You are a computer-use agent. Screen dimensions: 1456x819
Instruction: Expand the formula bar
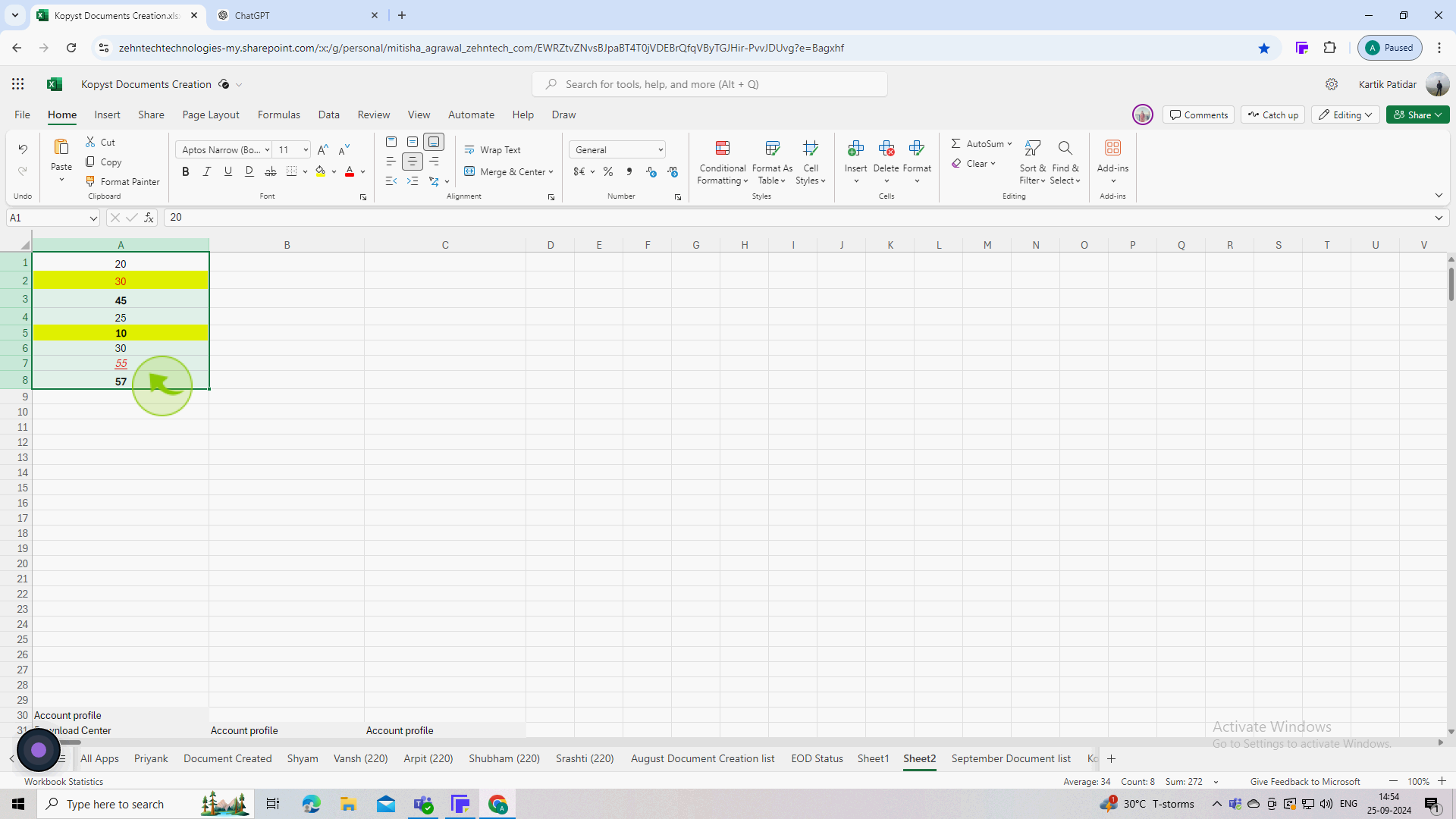click(1439, 218)
